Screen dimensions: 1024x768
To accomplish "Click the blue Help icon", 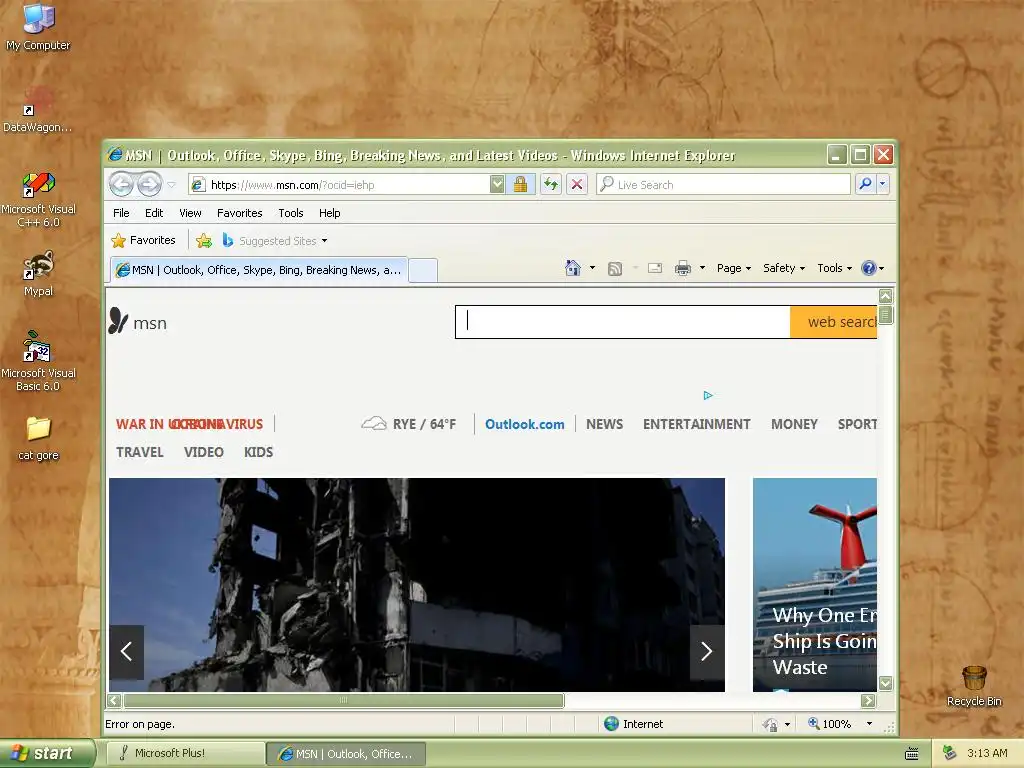I will pyautogui.click(x=869, y=268).
